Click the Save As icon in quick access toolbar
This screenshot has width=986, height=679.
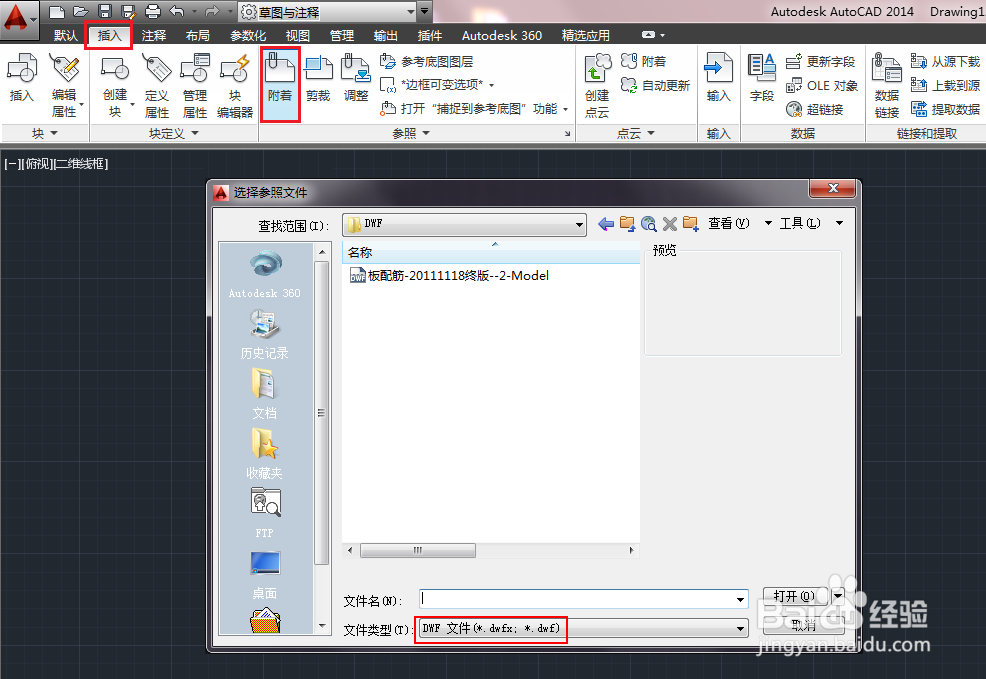point(128,11)
